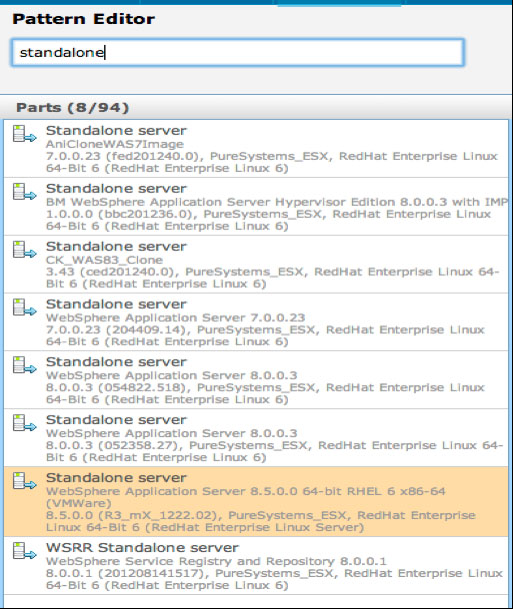Click the server icon for Hypervisor Edition 8.0.0.3 part
Viewport: 513px width, 609px height.
click(24, 192)
